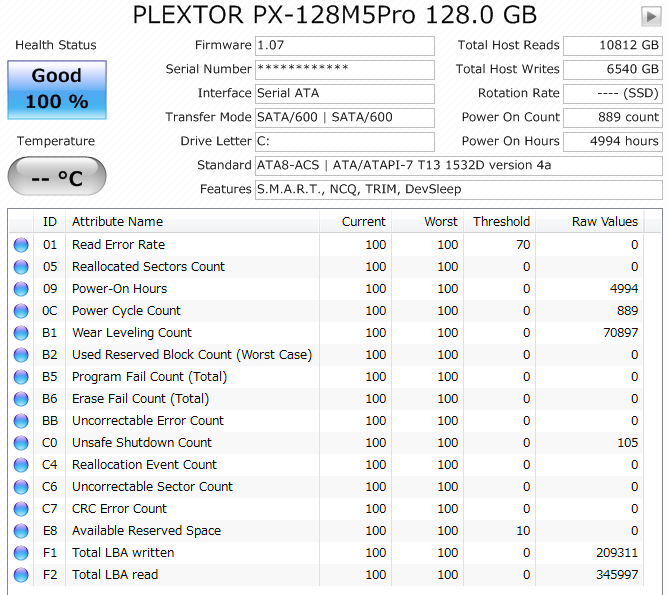The image size is (669, 595).
Task: Click the status icon for Available Reserved Space
Action: pyautogui.click(x=21, y=531)
